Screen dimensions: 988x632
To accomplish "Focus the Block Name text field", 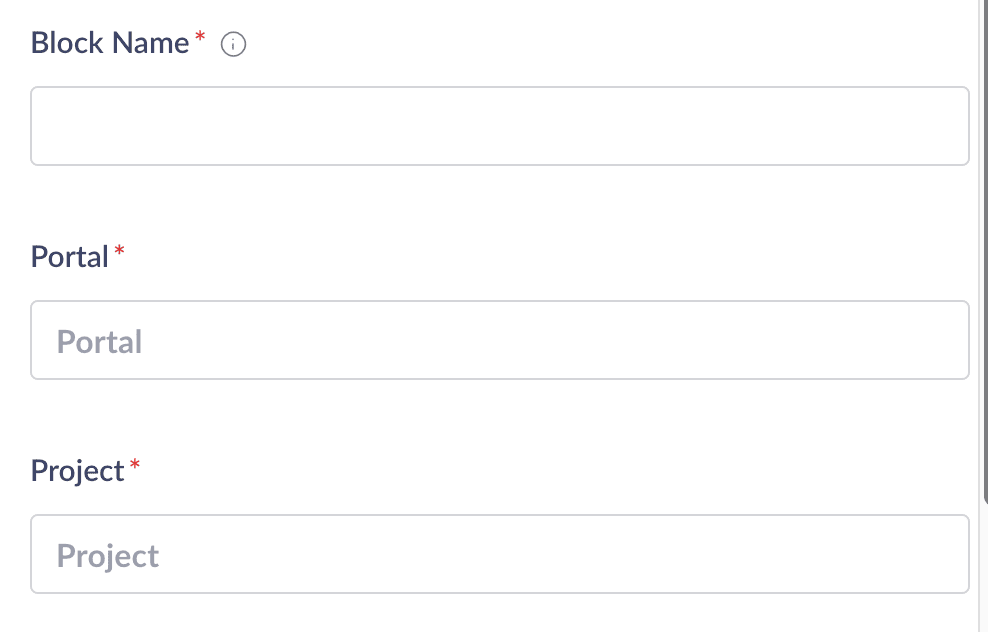I will click(500, 126).
